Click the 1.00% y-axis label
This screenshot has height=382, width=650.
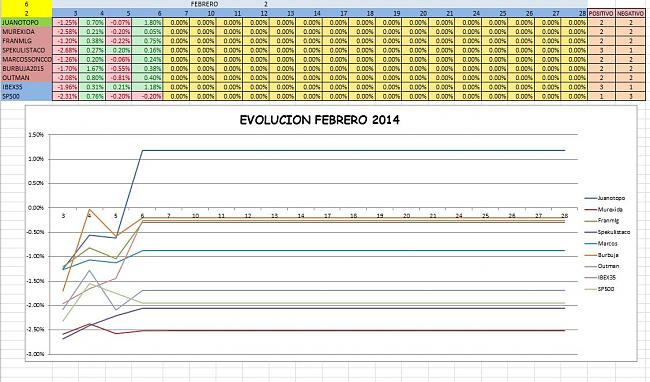[36, 159]
